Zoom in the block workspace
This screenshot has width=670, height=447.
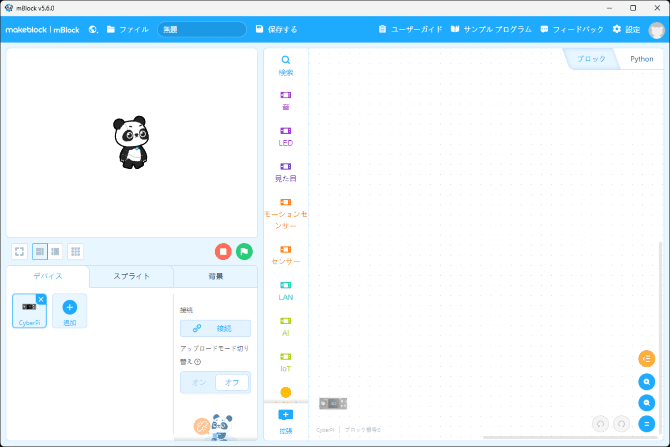point(646,382)
